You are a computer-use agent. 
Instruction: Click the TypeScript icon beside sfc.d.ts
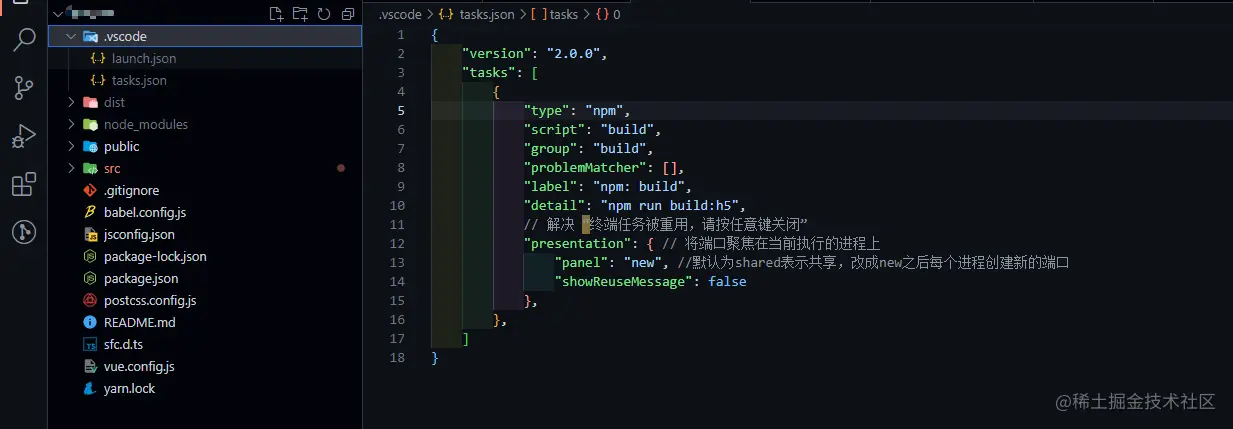point(90,344)
